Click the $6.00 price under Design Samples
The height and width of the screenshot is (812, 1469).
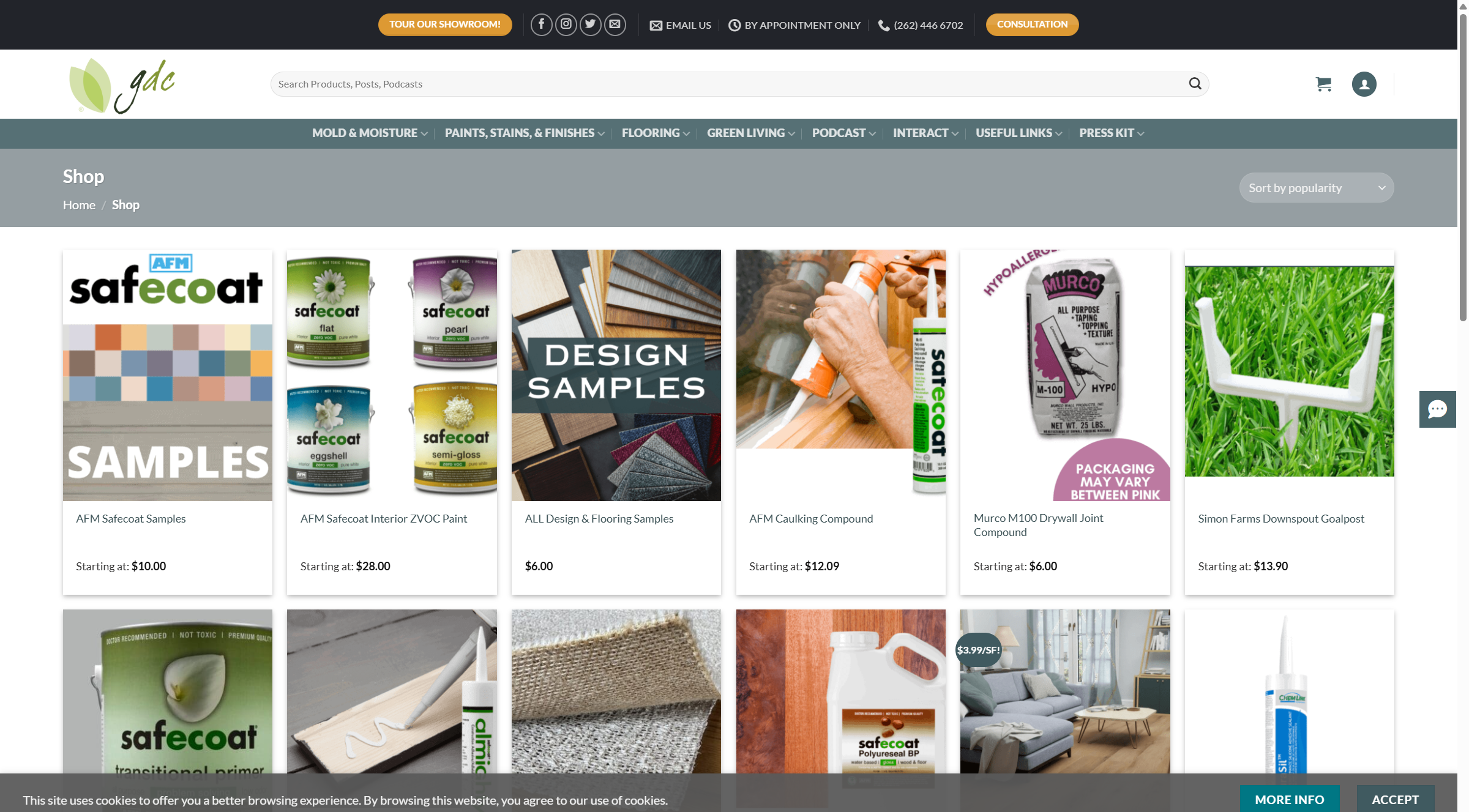click(x=539, y=566)
